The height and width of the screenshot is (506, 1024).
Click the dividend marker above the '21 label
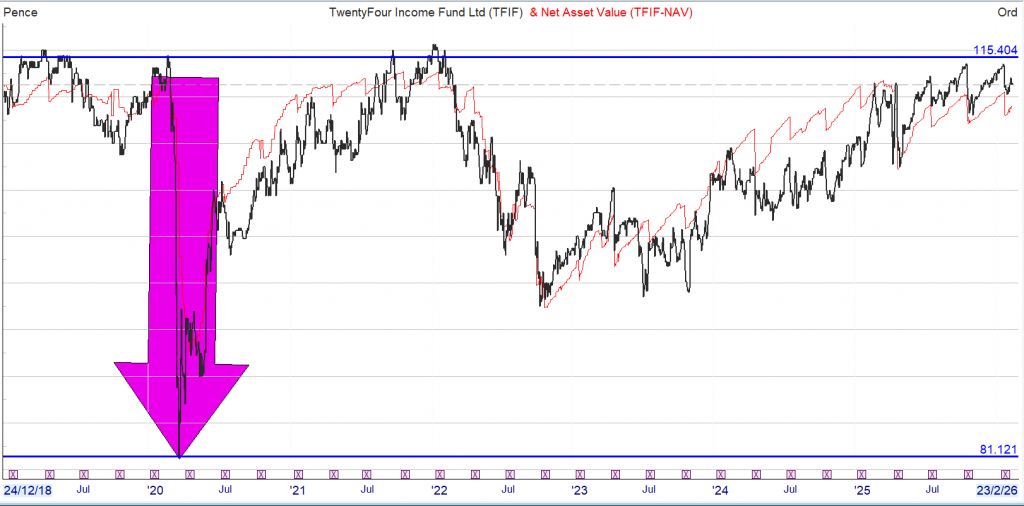point(296,474)
